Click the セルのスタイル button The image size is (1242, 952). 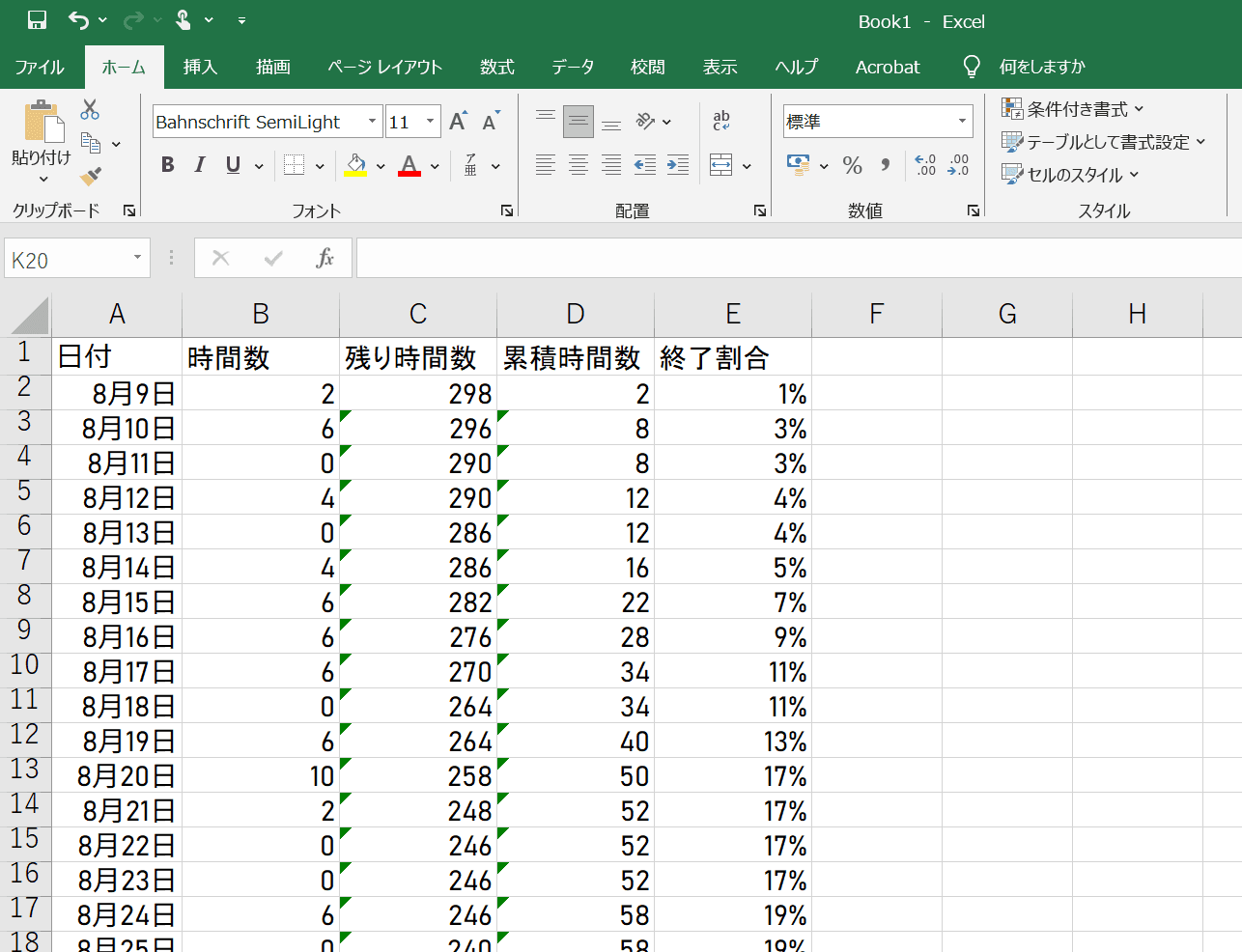click(x=1071, y=175)
